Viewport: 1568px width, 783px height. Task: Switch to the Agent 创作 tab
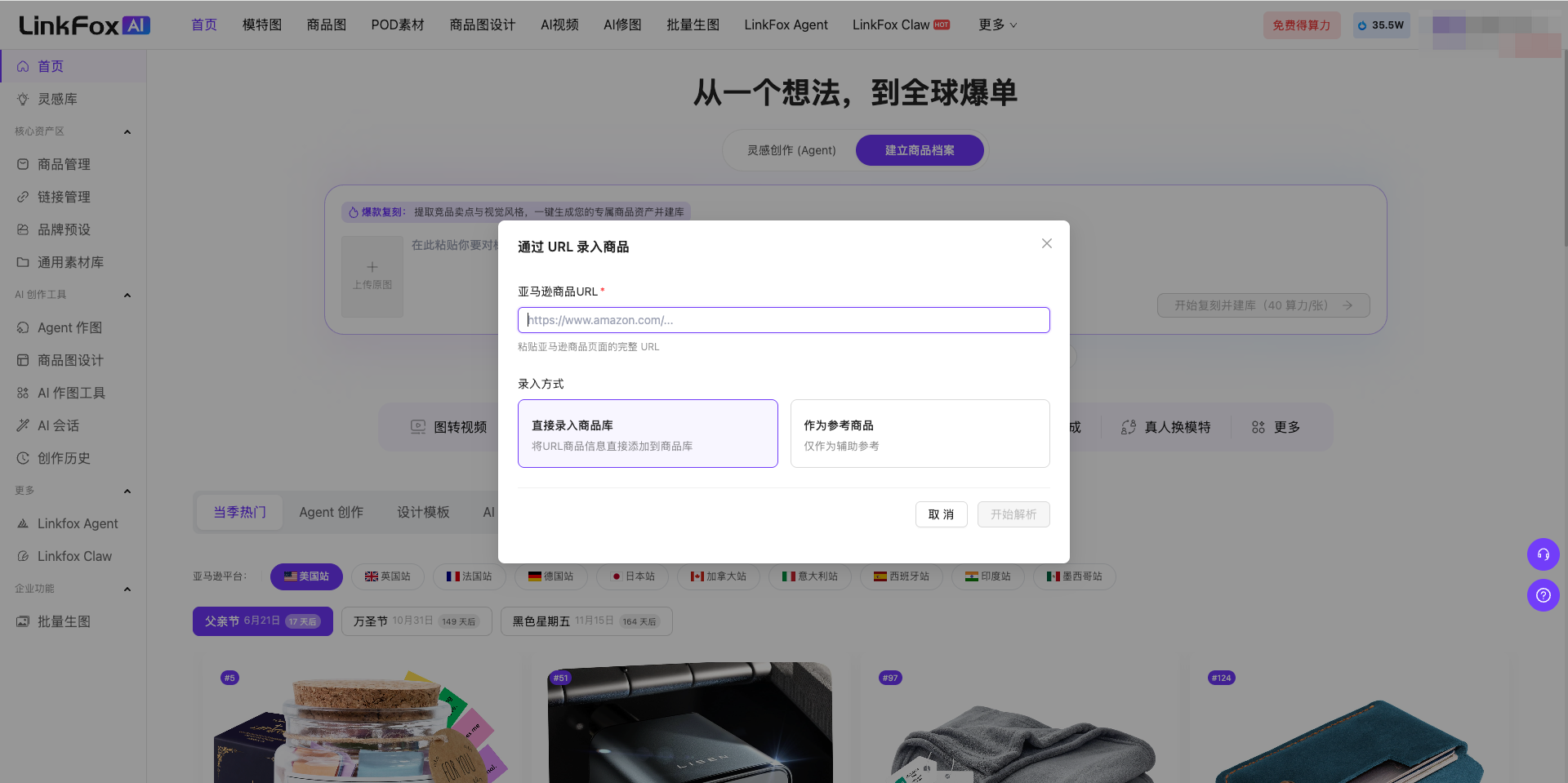[x=331, y=512]
